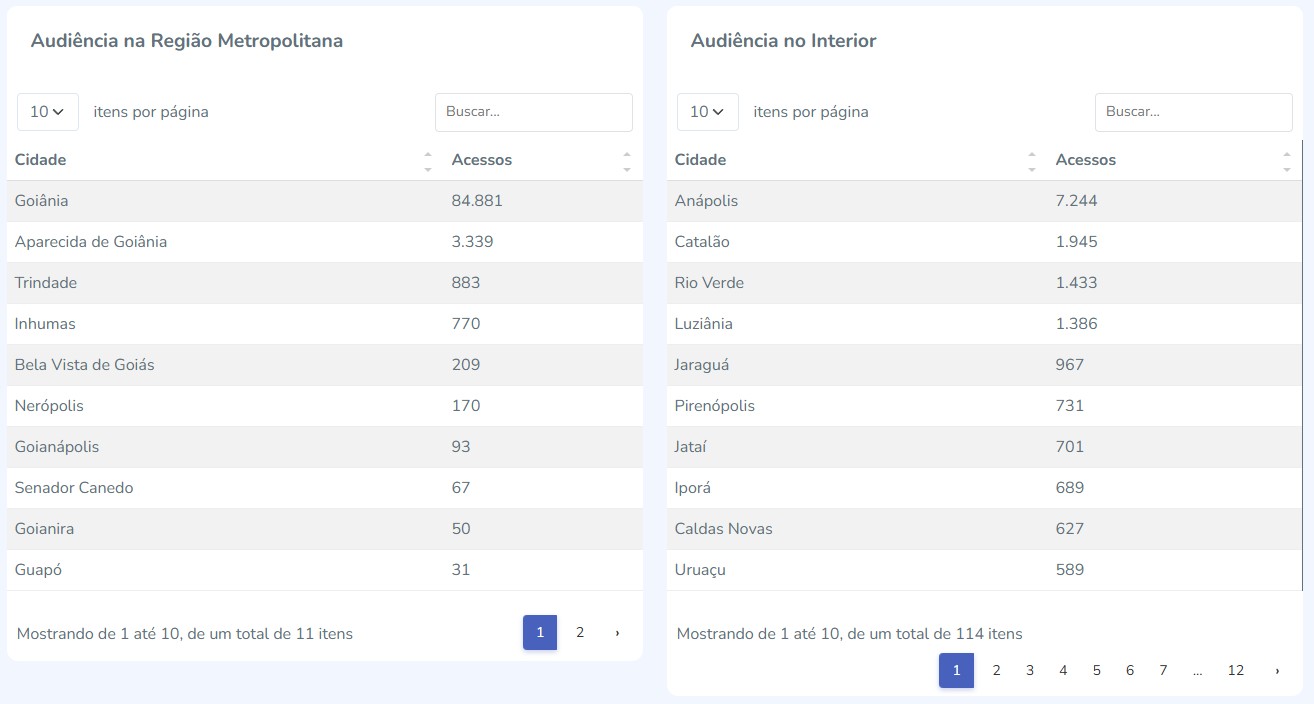
Task: Click the Buscar field in Região Metropolitana
Action: click(533, 112)
